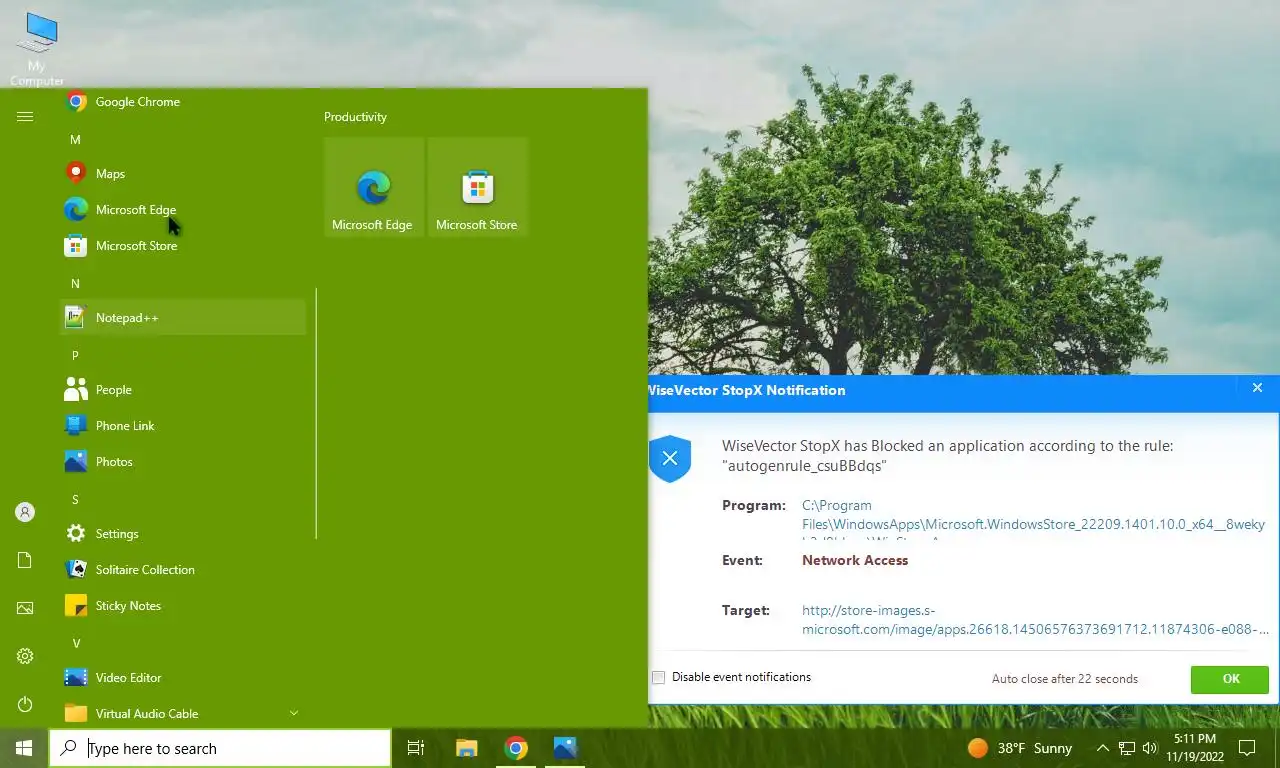This screenshot has width=1280, height=768.
Task: Open the notification center icon
Action: coord(1247,748)
